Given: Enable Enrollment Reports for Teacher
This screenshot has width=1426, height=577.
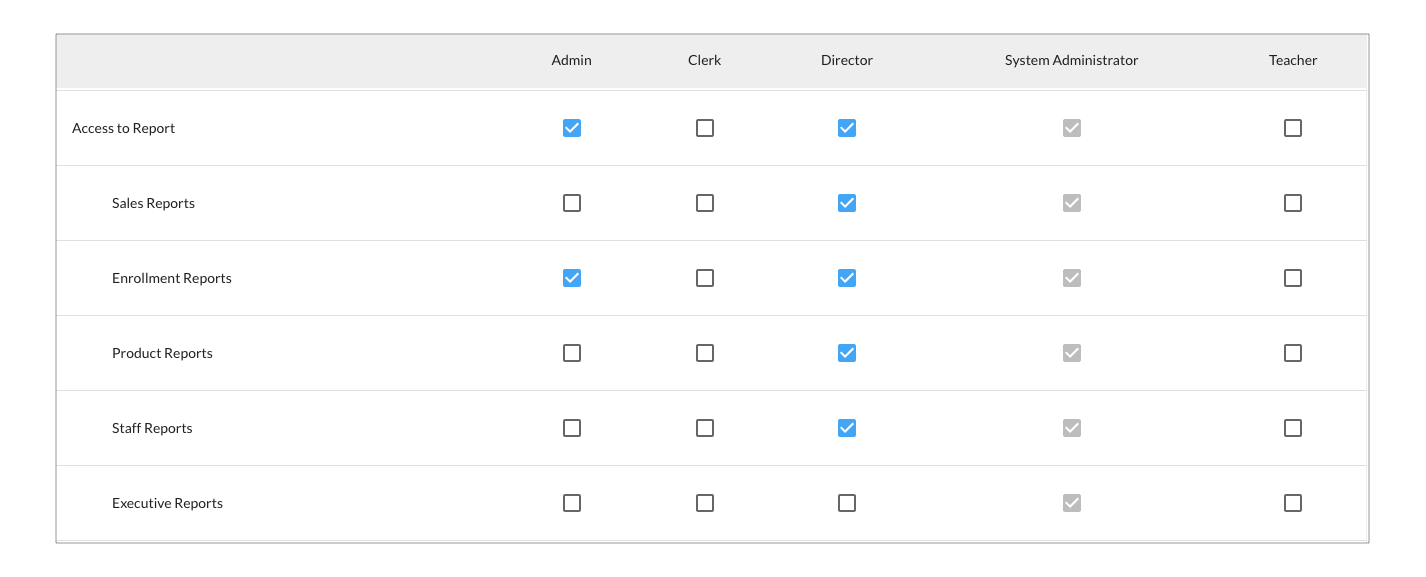Looking at the screenshot, I should pos(1293,278).
